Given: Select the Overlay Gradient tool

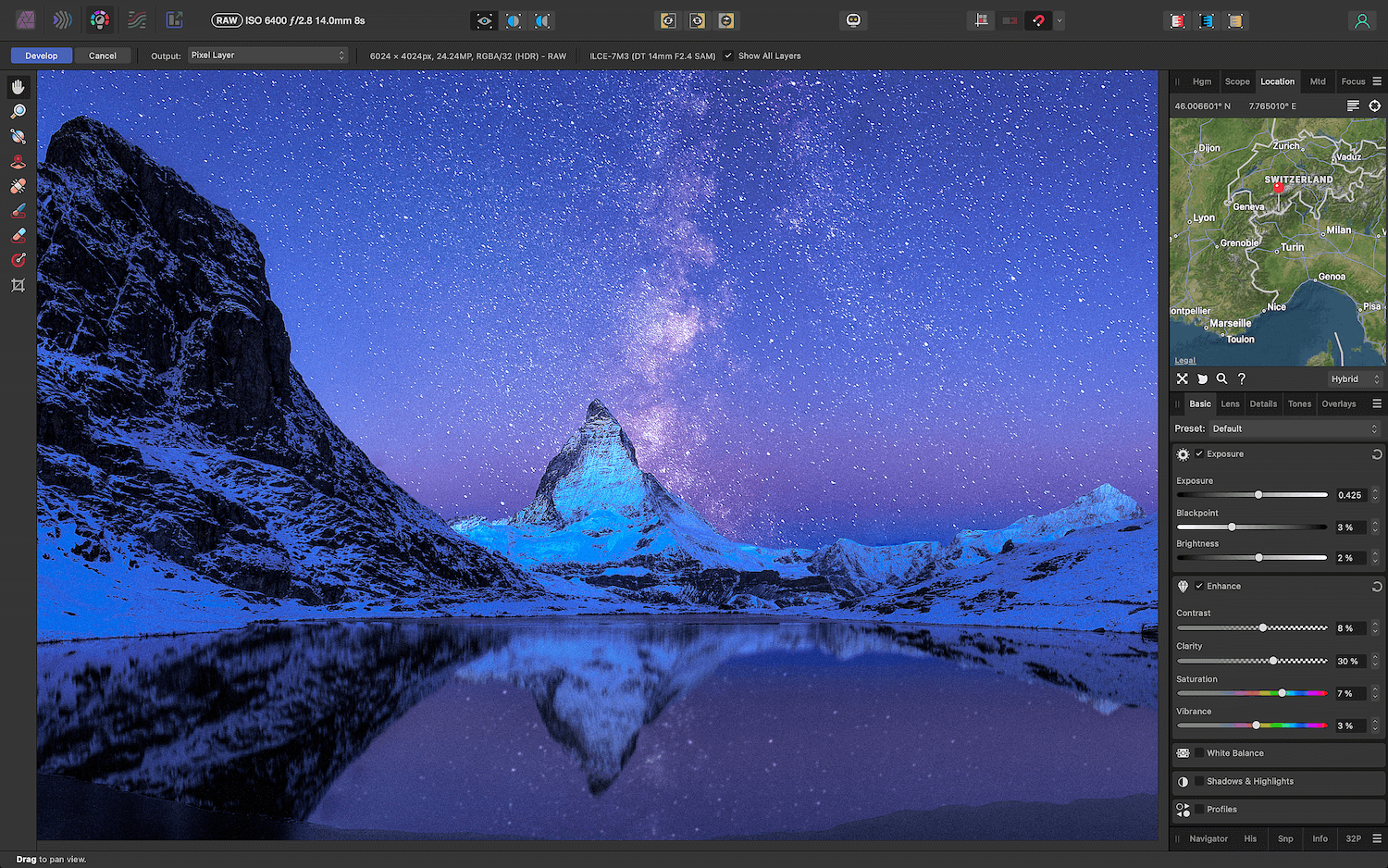Looking at the screenshot, I should tap(18, 260).
